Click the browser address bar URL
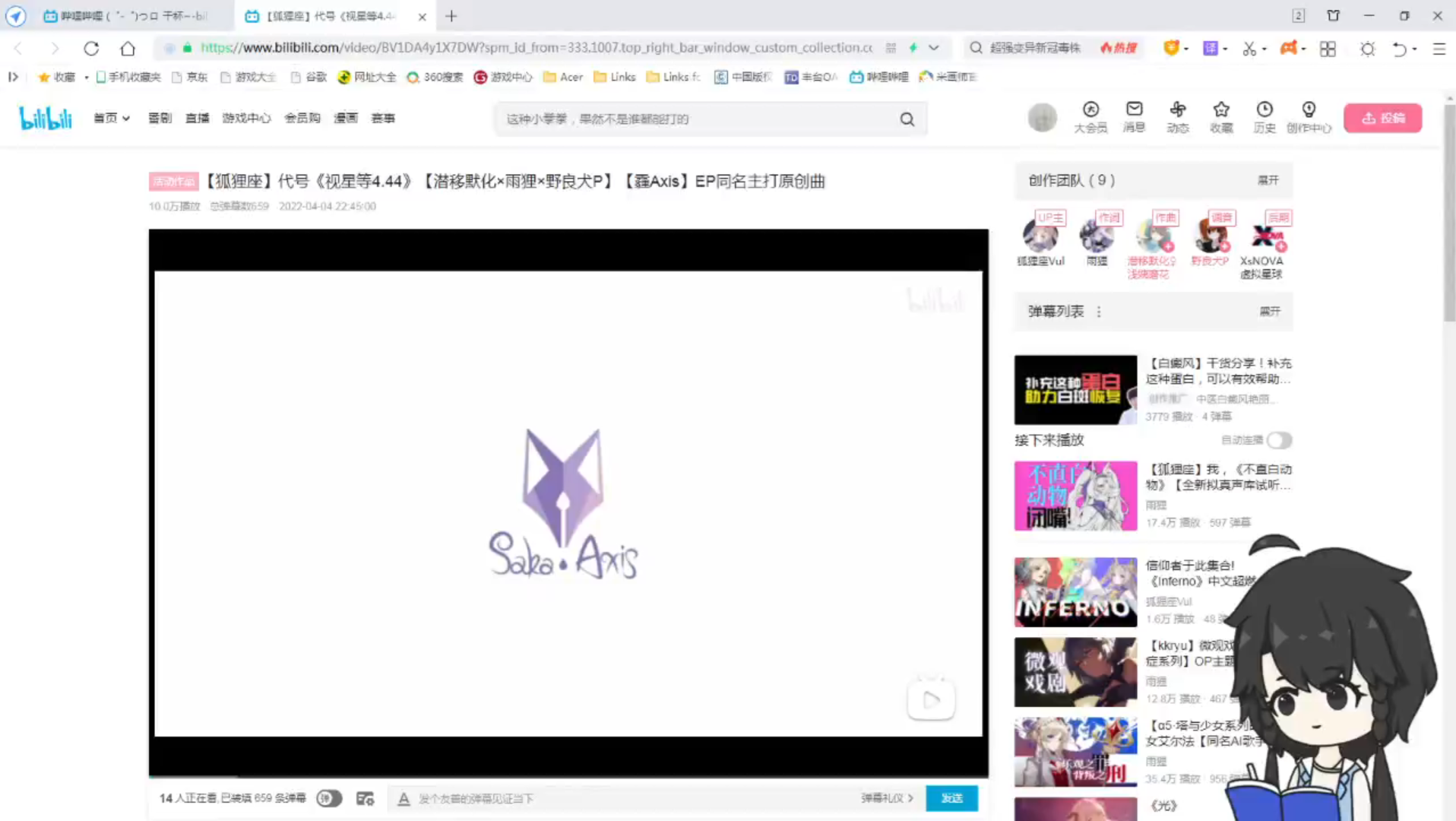 [536, 47]
